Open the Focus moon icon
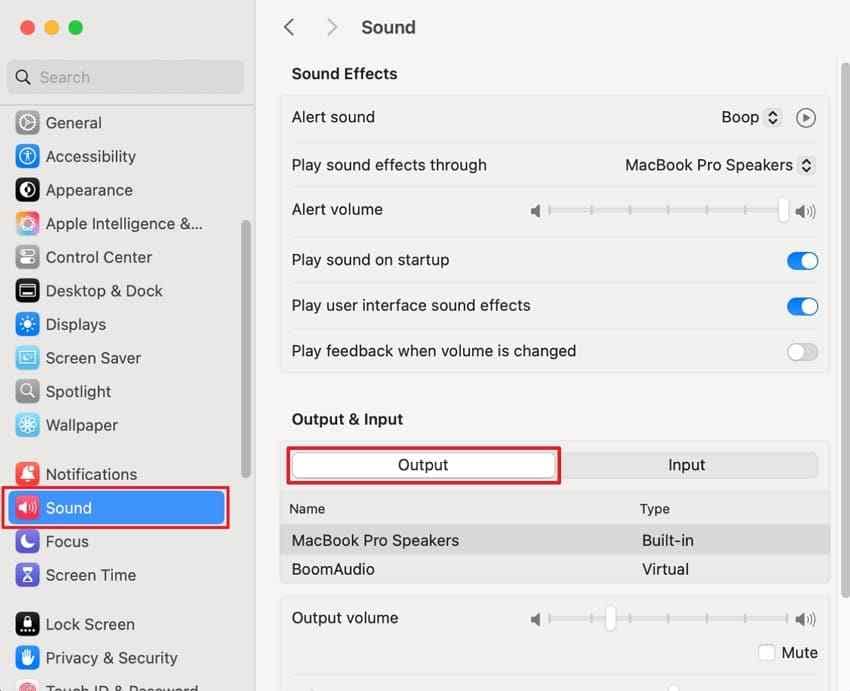 point(27,541)
